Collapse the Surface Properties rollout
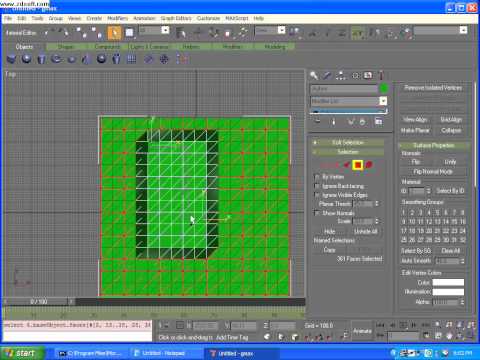 [x=433, y=145]
